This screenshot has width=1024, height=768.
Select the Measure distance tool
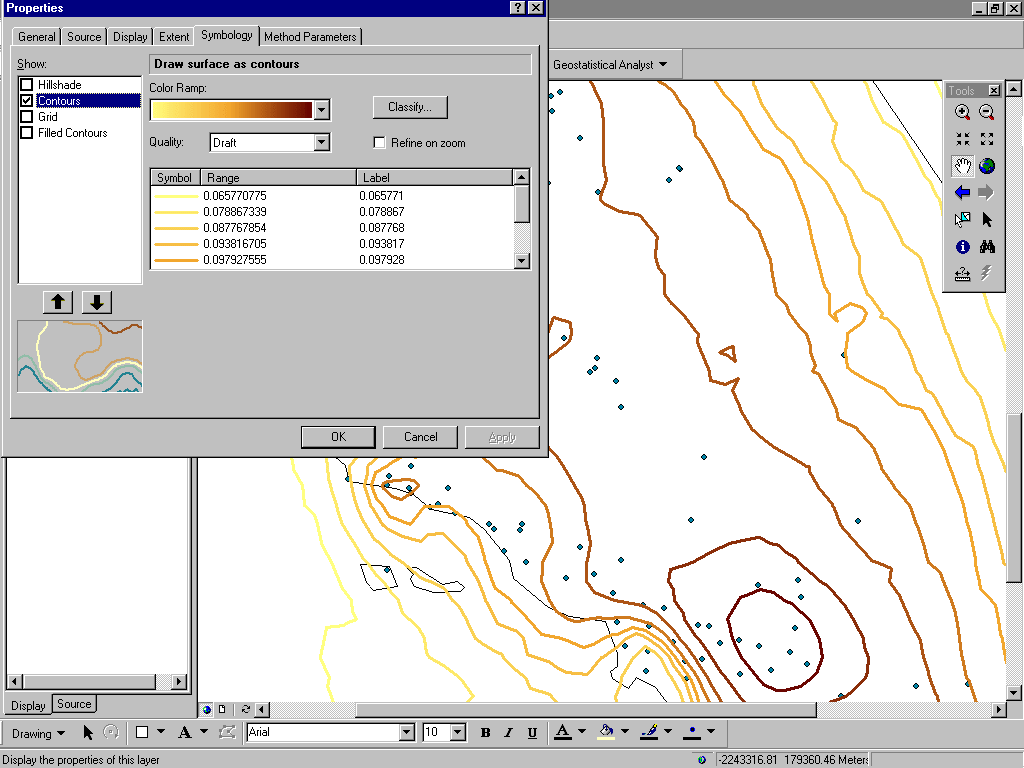pyautogui.click(x=962, y=273)
